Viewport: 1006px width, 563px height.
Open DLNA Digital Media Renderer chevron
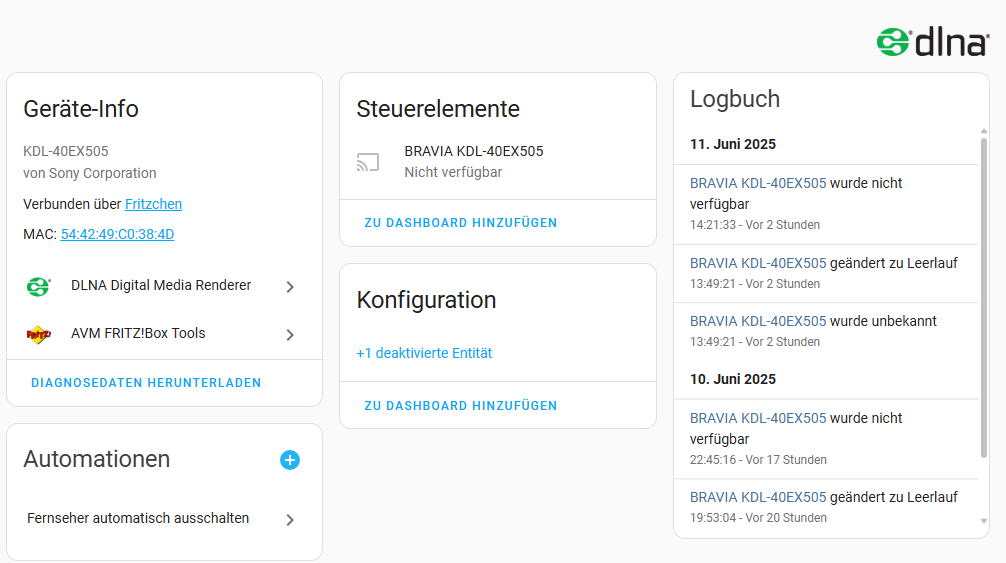pyautogui.click(x=290, y=287)
